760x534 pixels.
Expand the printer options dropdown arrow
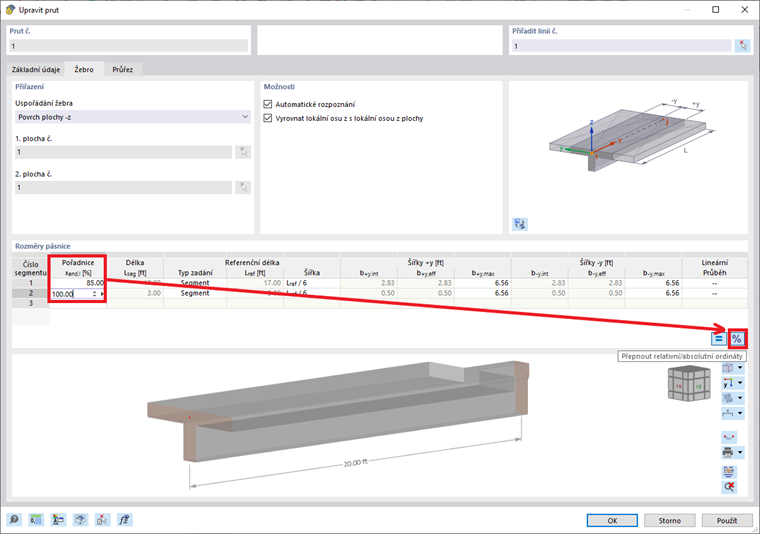[x=740, y=453]
